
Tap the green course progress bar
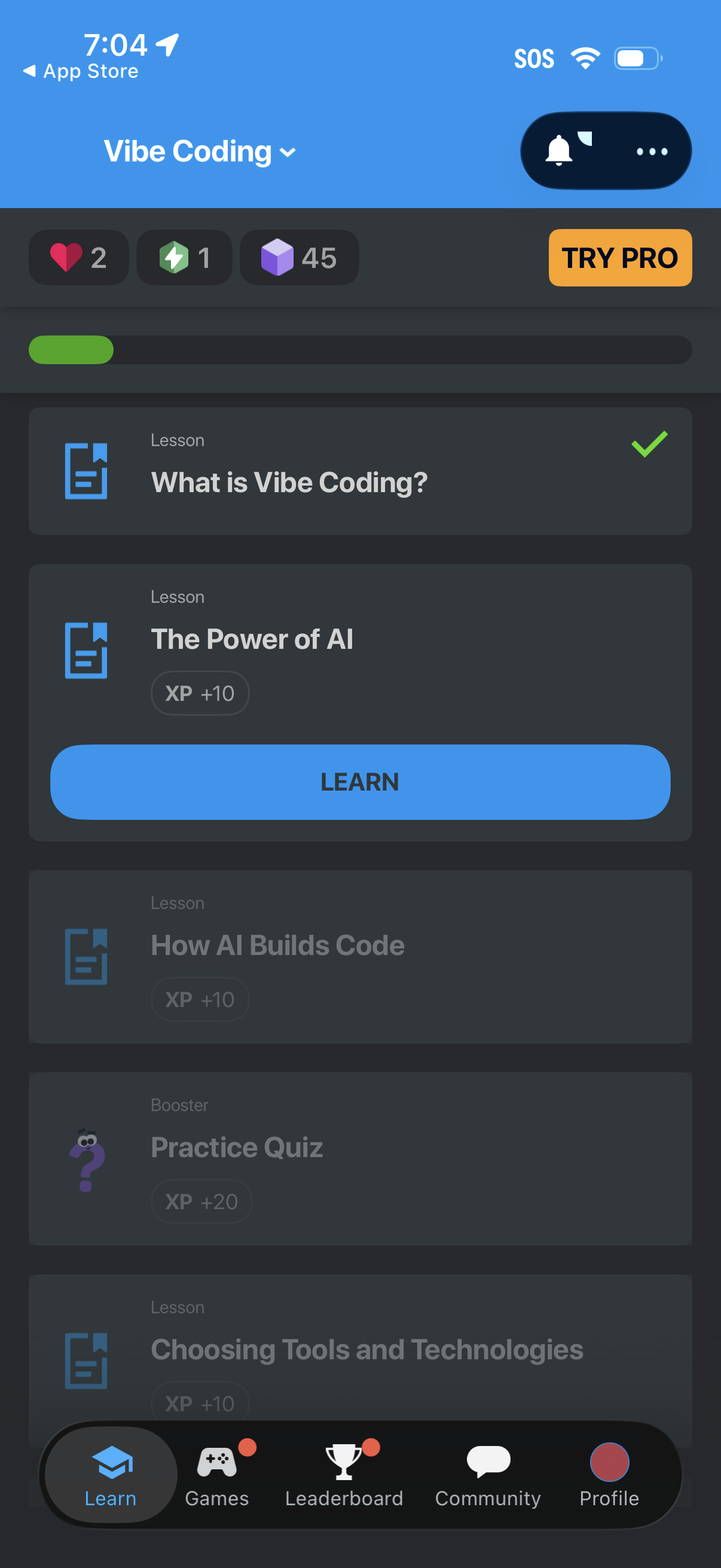(x=71, y=350)
